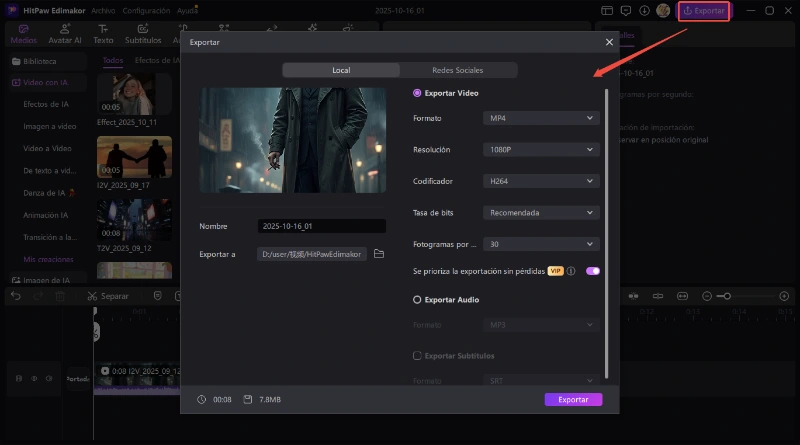Viewport: 800px width, 445px height.
Task: Open the Resolución 1080P dropdown
Action: click(x=541, y=150)
